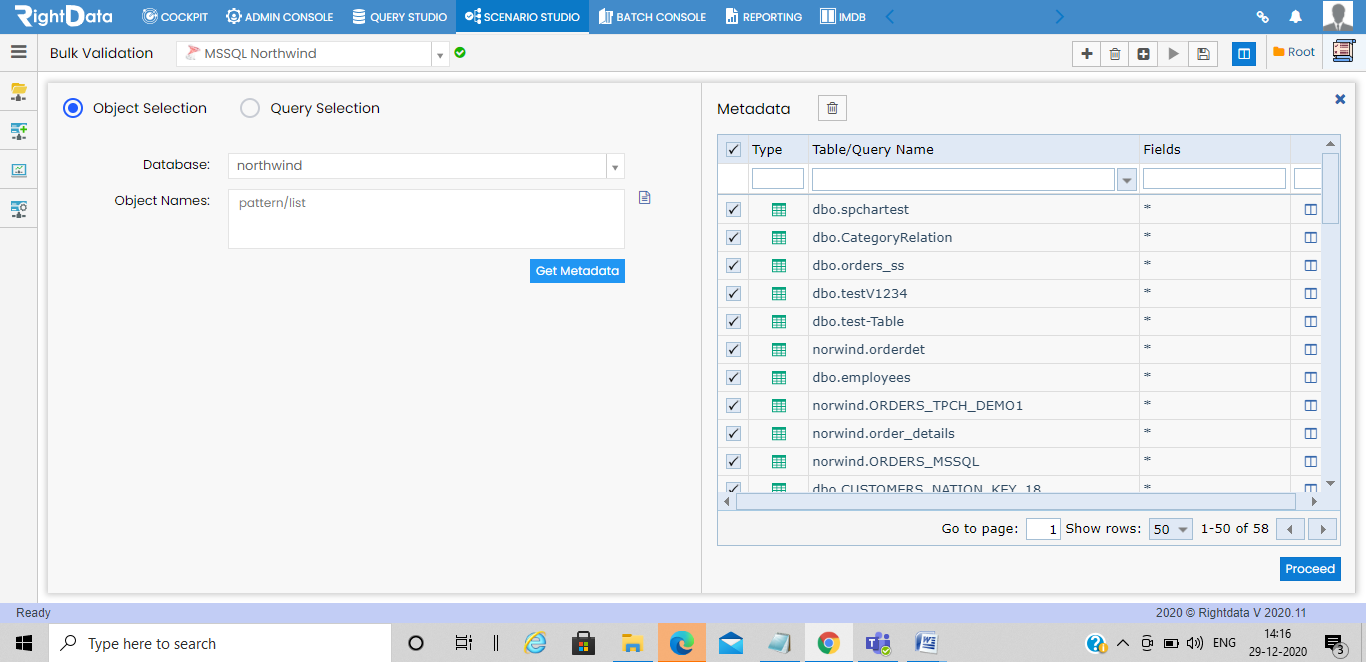
Task: Click the run play icon in toolbar
Action: [1174, 54]
